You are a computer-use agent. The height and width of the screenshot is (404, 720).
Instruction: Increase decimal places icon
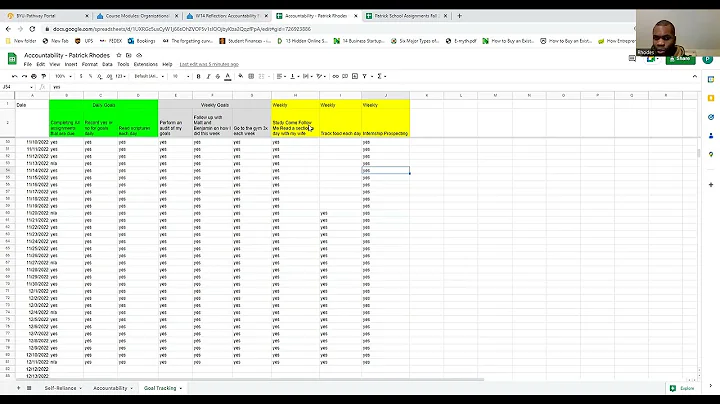(x=109, y=76)
